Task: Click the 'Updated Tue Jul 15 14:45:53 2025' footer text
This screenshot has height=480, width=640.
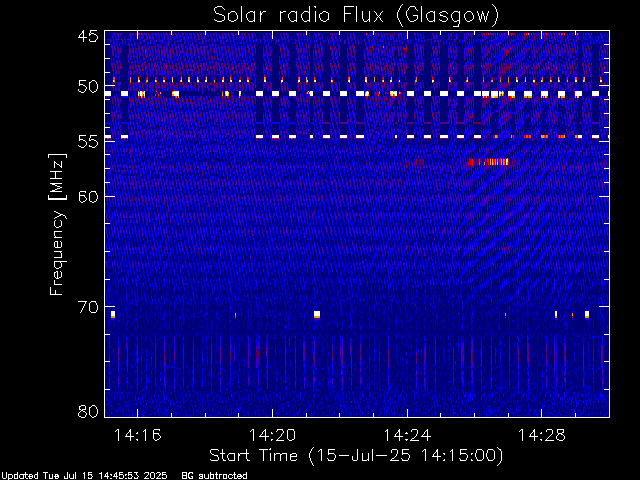Action: pos(84,476)
